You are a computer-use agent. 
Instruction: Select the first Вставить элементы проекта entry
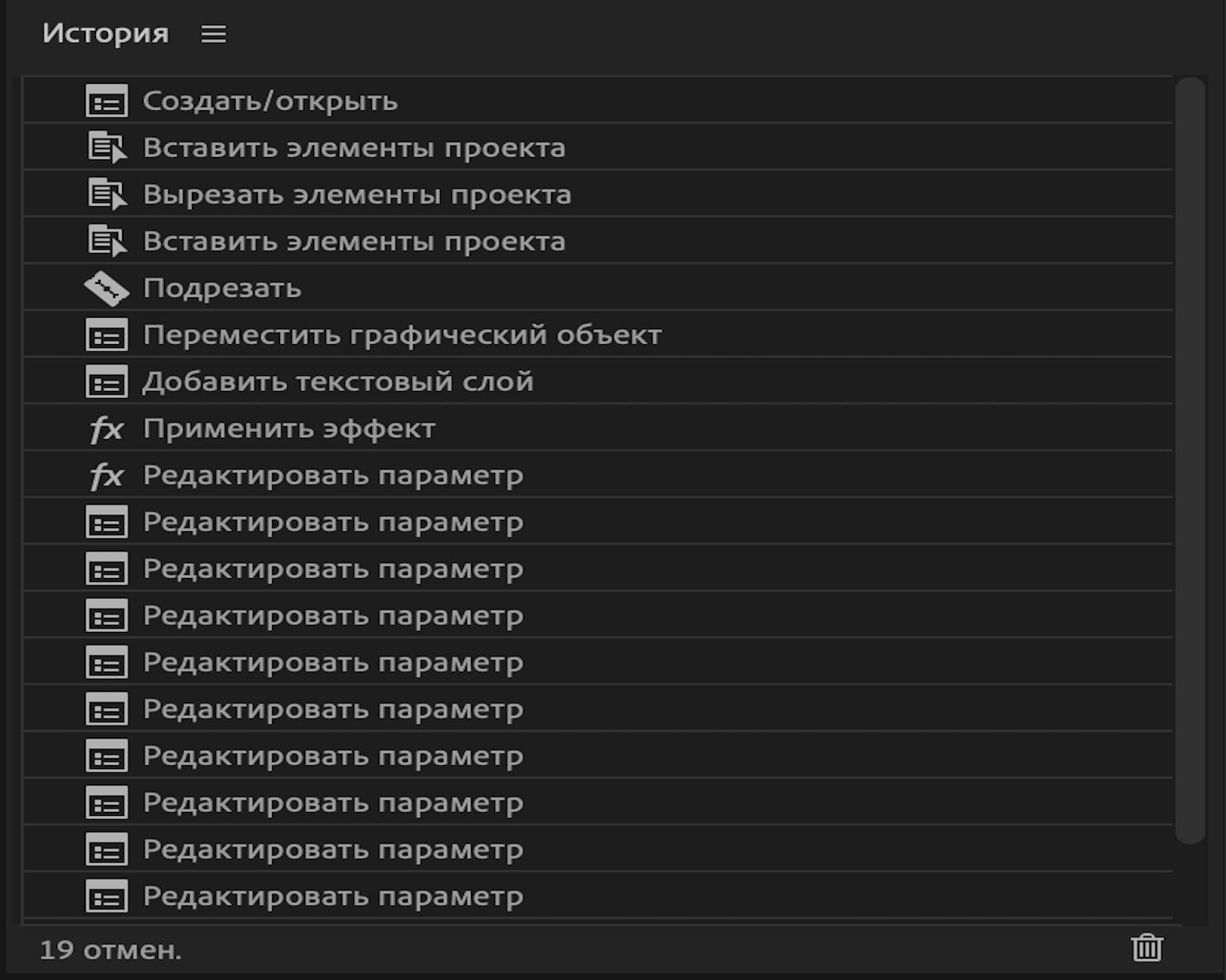[354, 147]
